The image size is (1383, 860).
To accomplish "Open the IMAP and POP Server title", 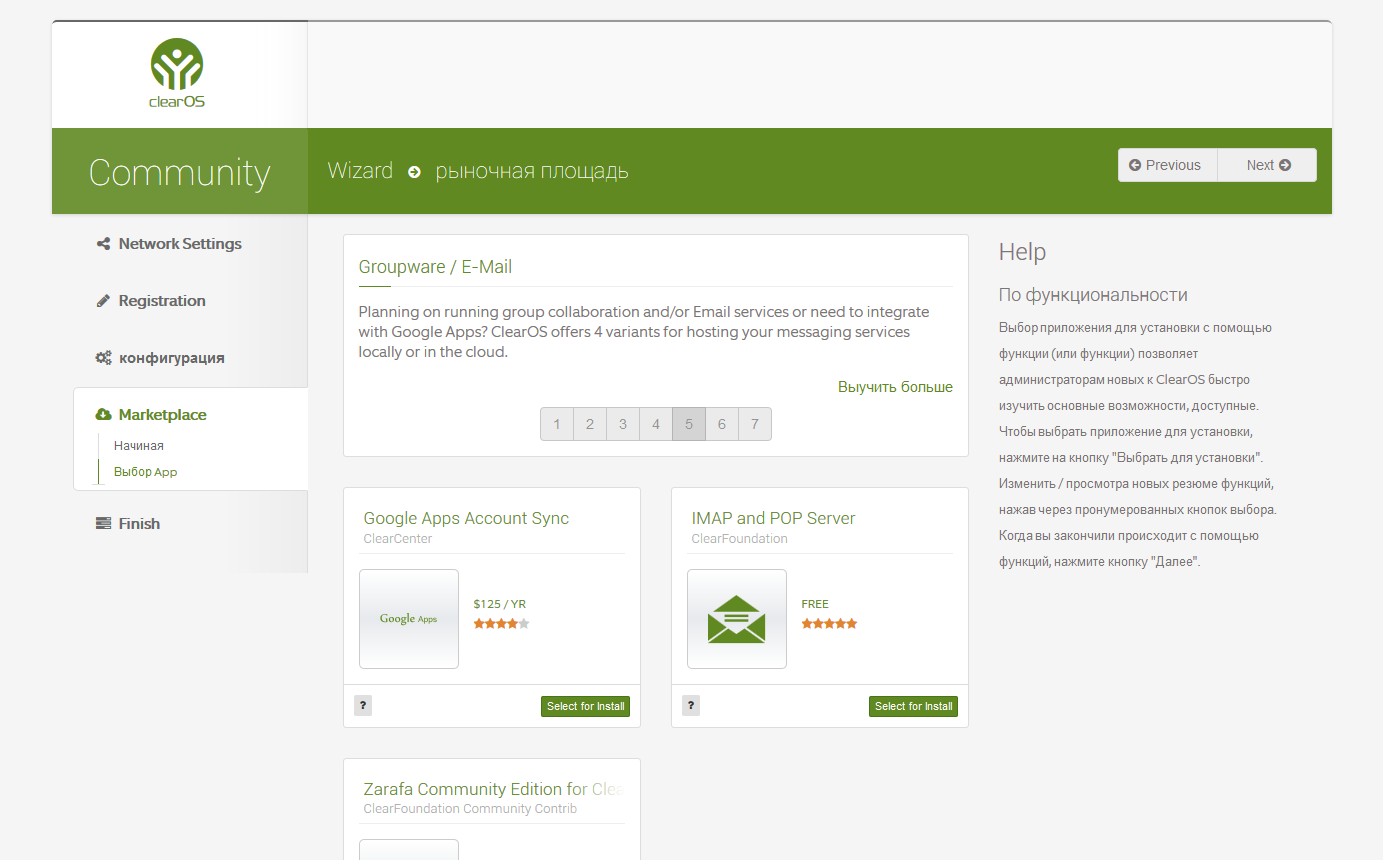I will 773,518.
